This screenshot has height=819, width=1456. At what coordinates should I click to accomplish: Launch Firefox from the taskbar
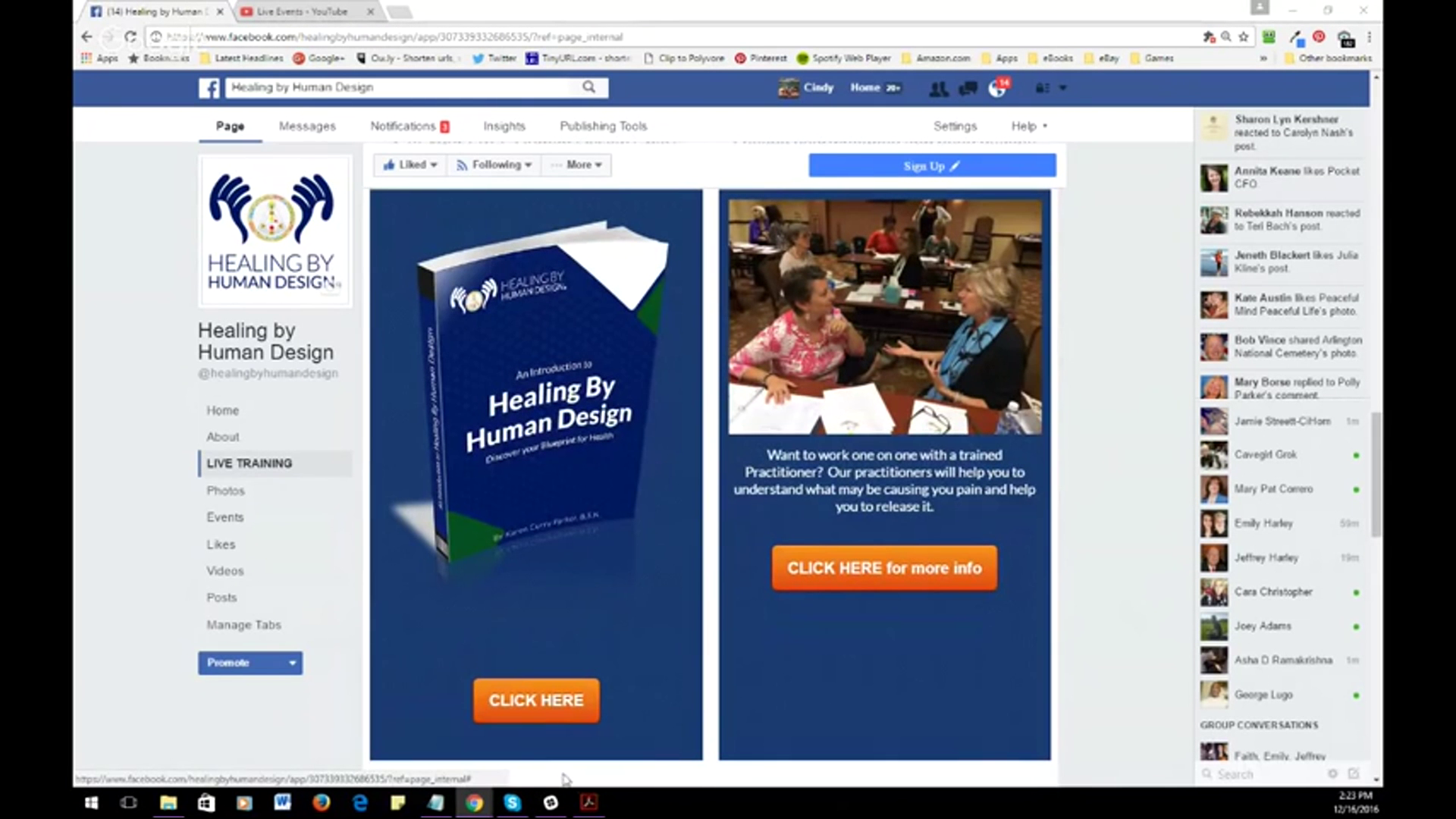pyautogui.click(x=322, y=802)
